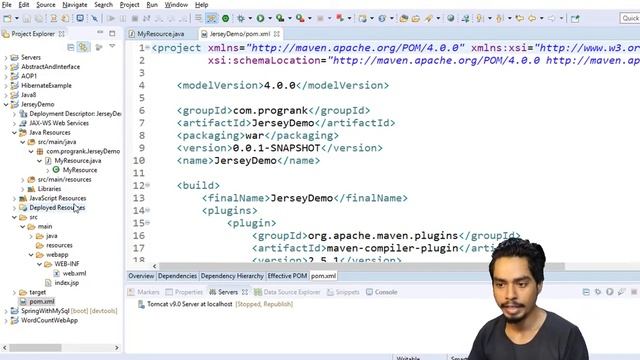Open the Debug configurations dropdown arrow

[x=250, y=18]
